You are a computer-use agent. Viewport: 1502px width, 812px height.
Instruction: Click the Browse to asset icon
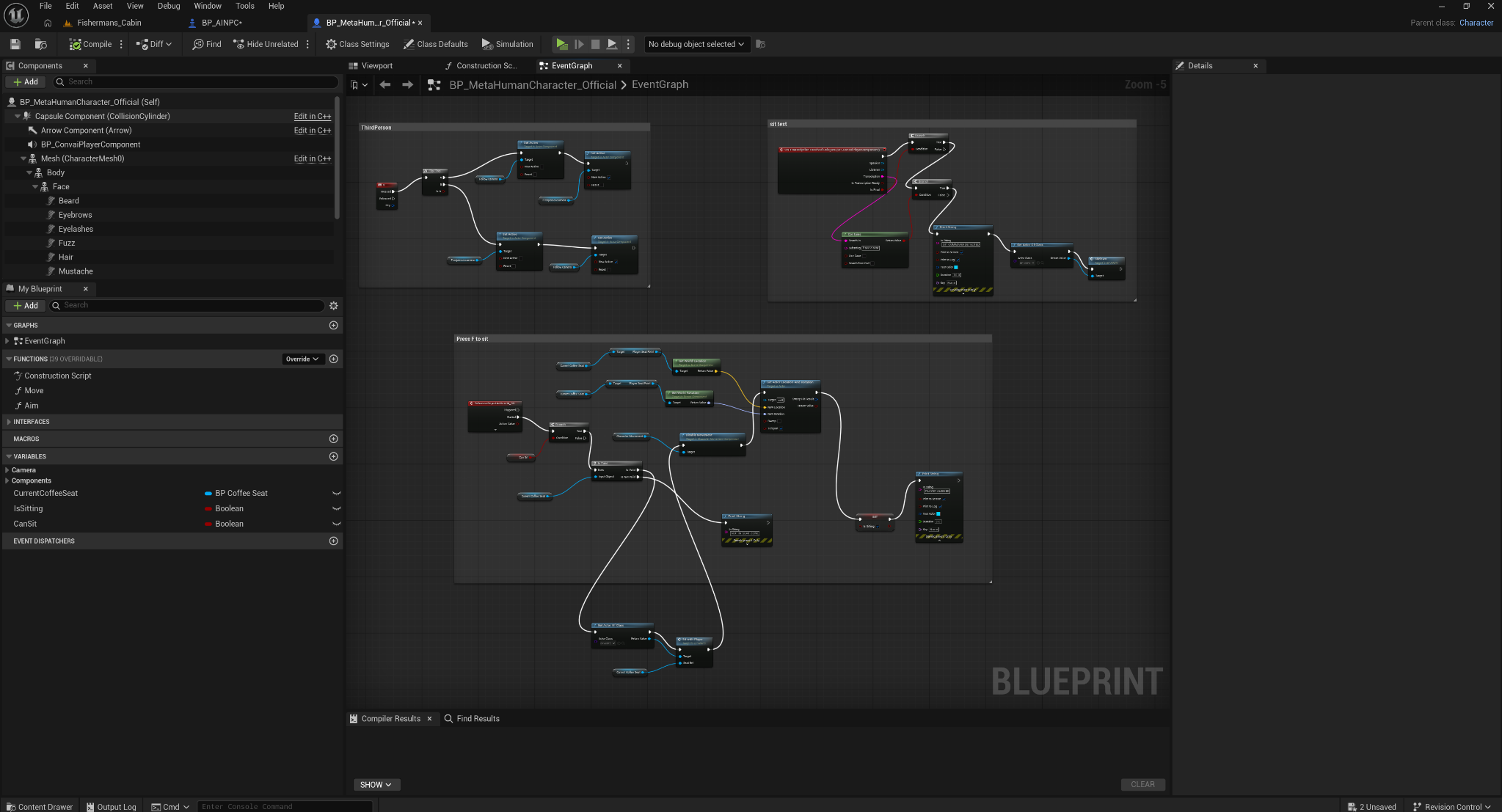41,44
